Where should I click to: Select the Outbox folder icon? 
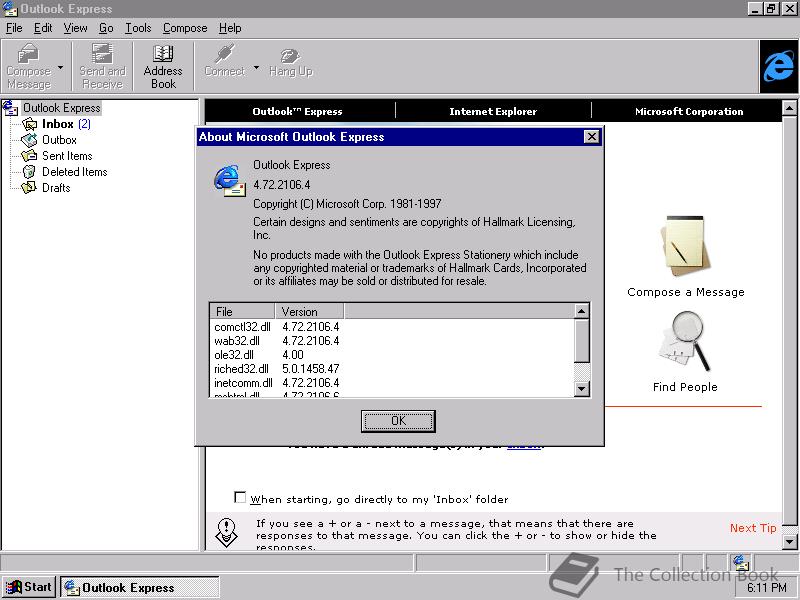click(29, 140)
